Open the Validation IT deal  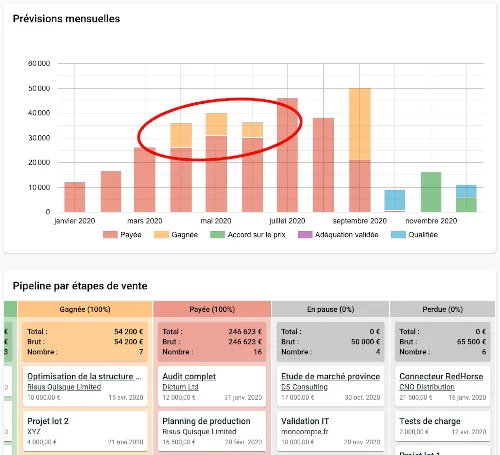click(x=305, y=421)
